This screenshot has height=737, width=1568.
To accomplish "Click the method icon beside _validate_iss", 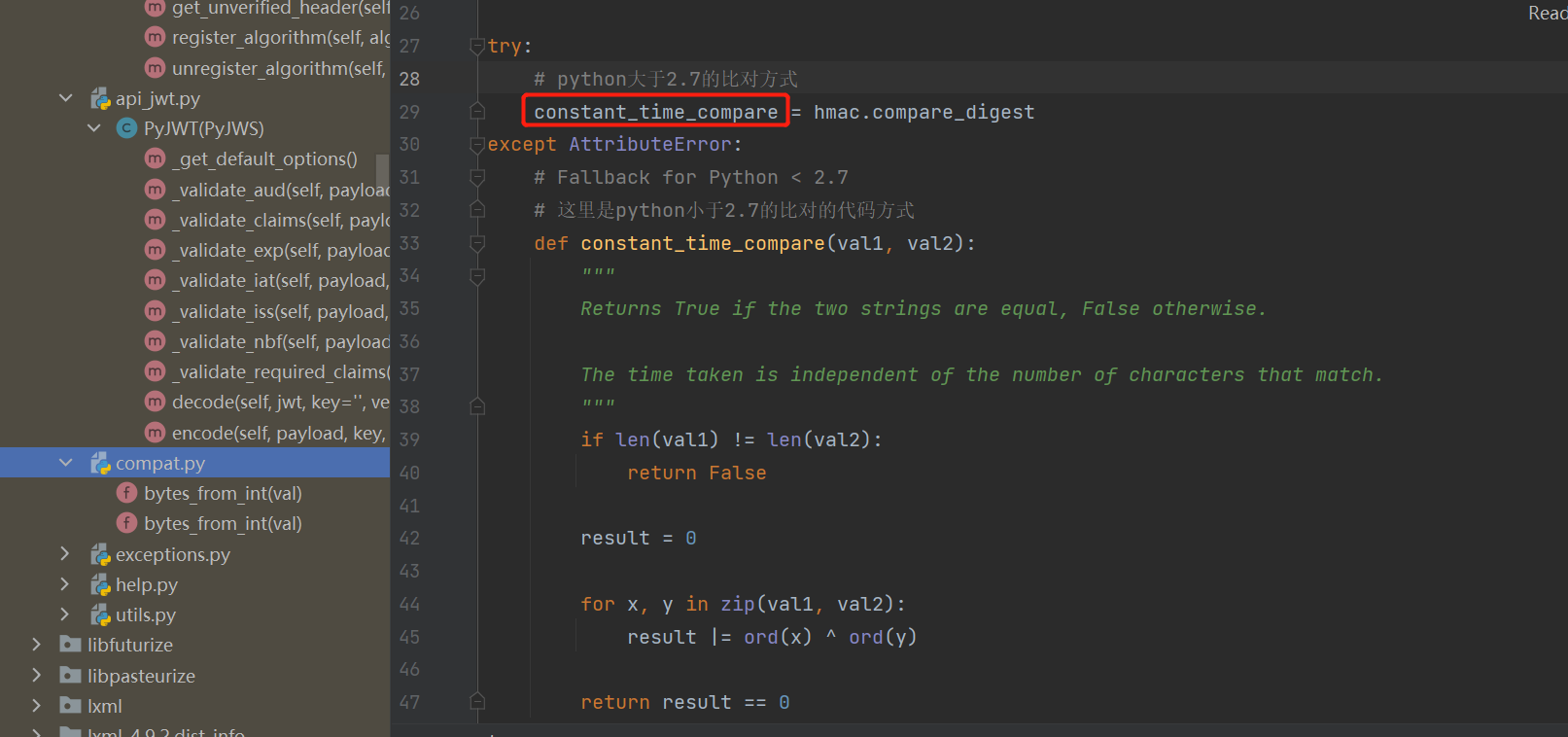I will coord(155,310).
